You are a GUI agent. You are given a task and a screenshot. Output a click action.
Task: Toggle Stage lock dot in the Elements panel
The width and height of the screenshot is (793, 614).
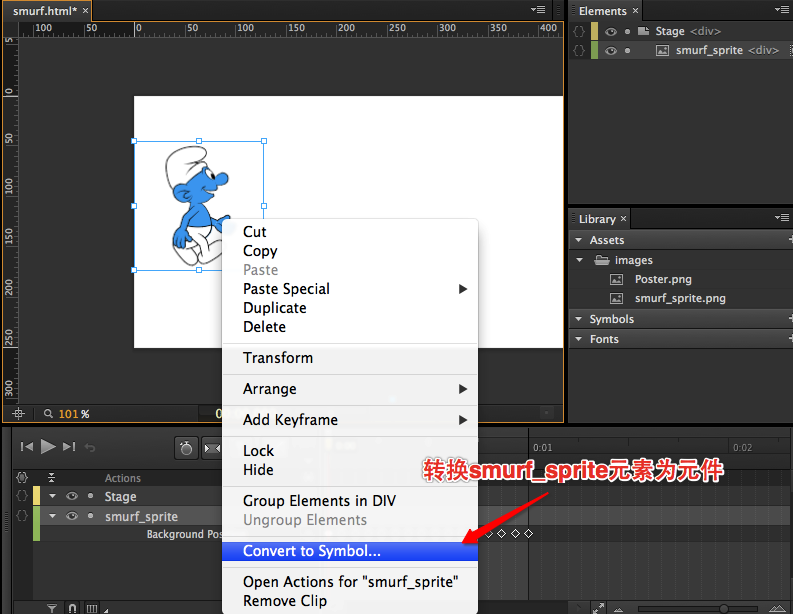(x=628, y=31)
